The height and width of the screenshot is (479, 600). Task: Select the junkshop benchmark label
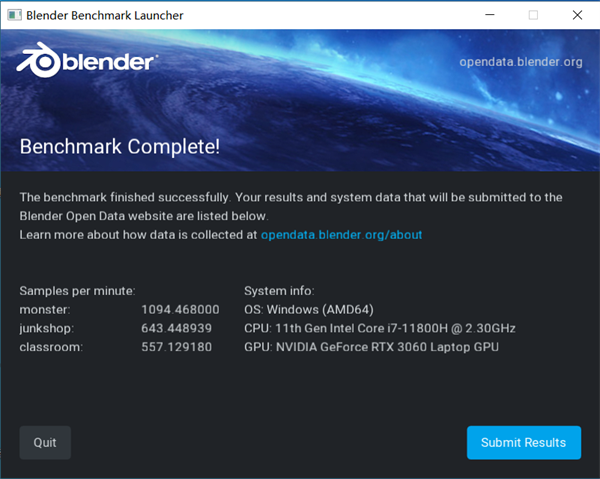[47, 328]
